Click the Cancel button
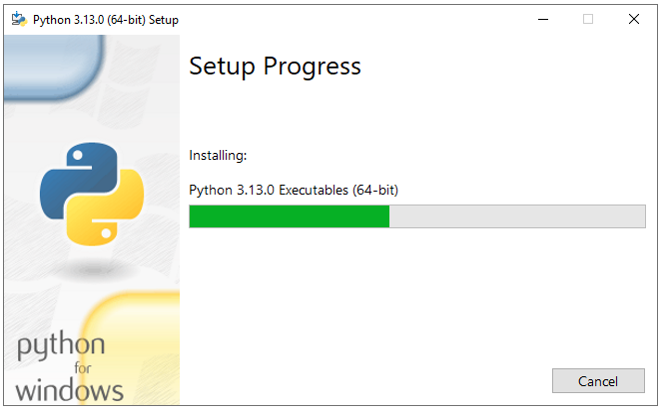Viewport: 663px width, 408px height. 598,381
